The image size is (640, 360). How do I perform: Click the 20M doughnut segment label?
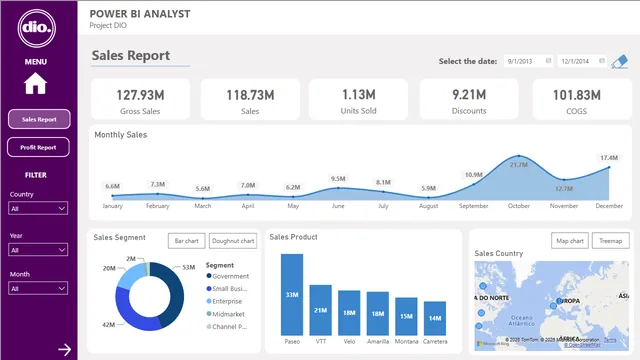(x=109, y=268)
